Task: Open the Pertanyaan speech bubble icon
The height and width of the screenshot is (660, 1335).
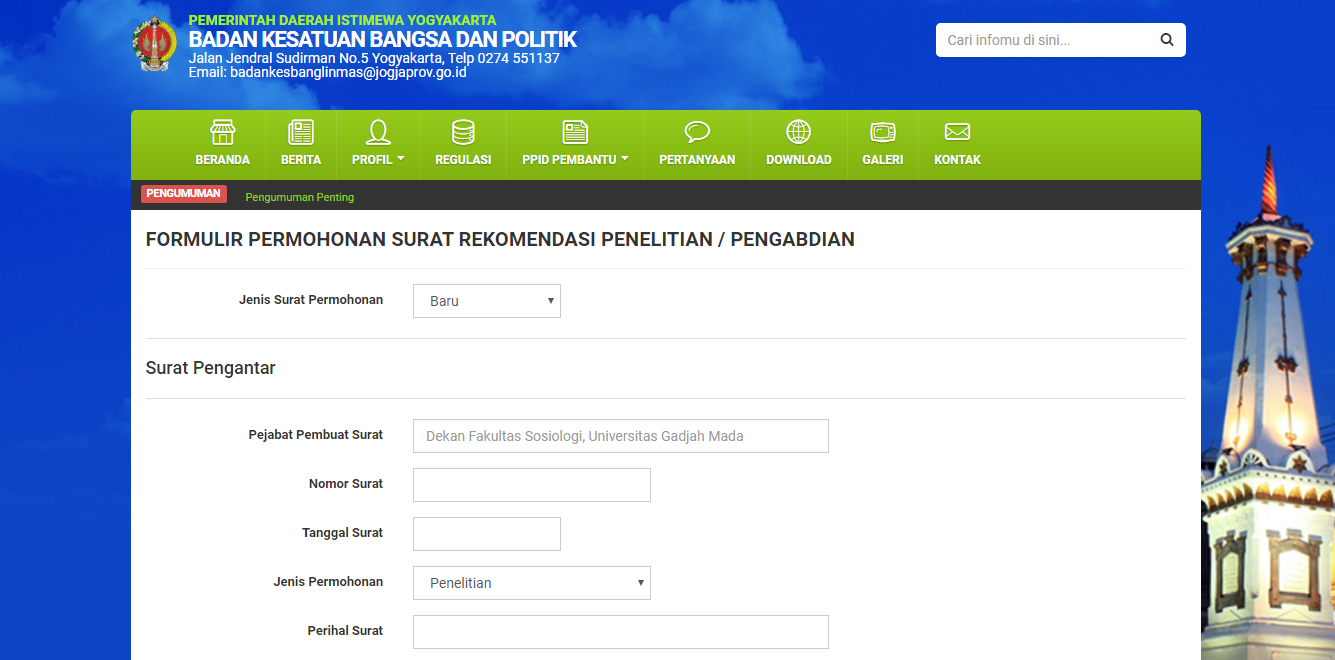Action: click(x=697, y=132)
